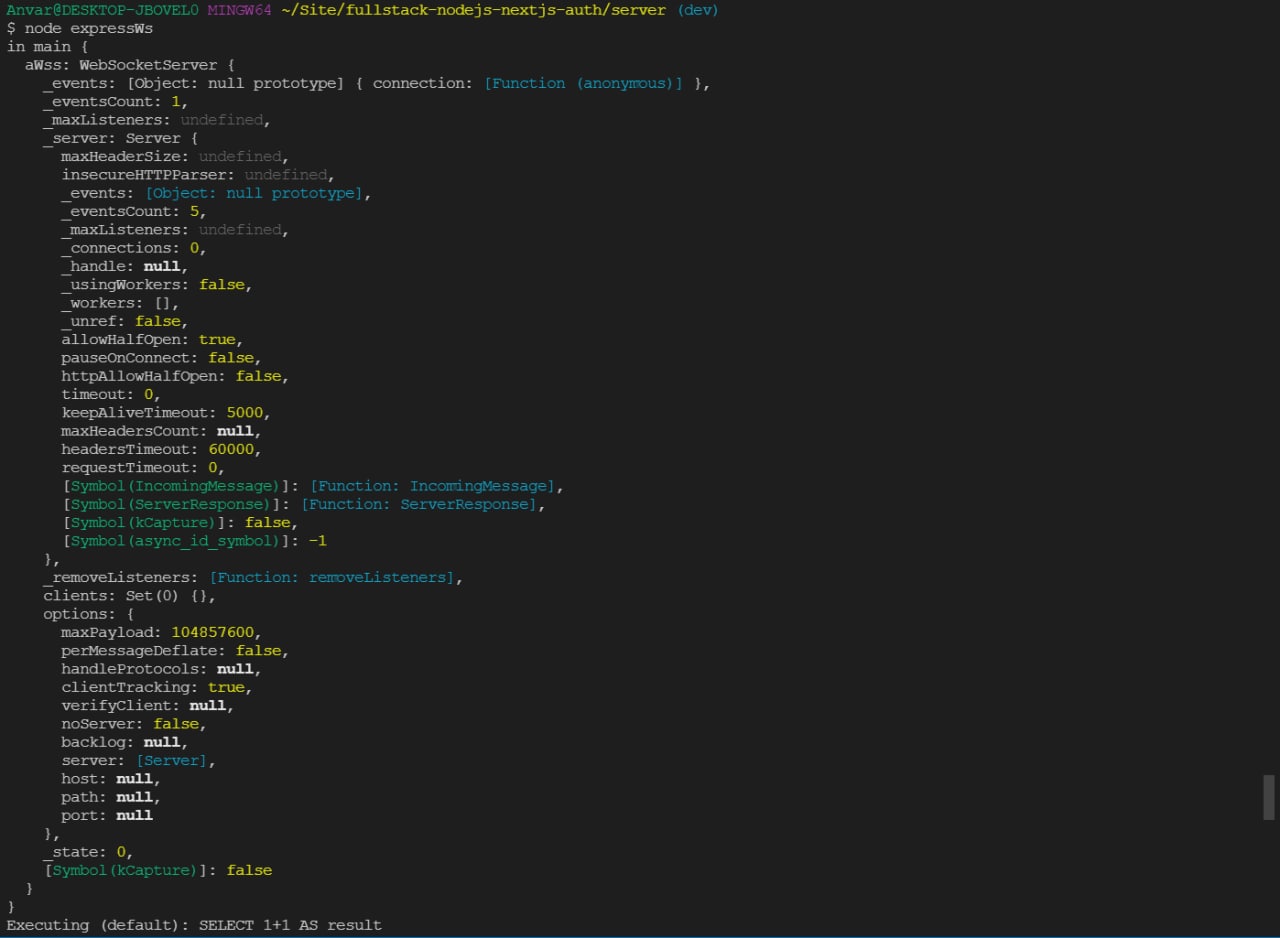Click the final '[Symbol(kCapture)]: false' line
Viewport: 1280px width, 938px height.
(157, 870)
